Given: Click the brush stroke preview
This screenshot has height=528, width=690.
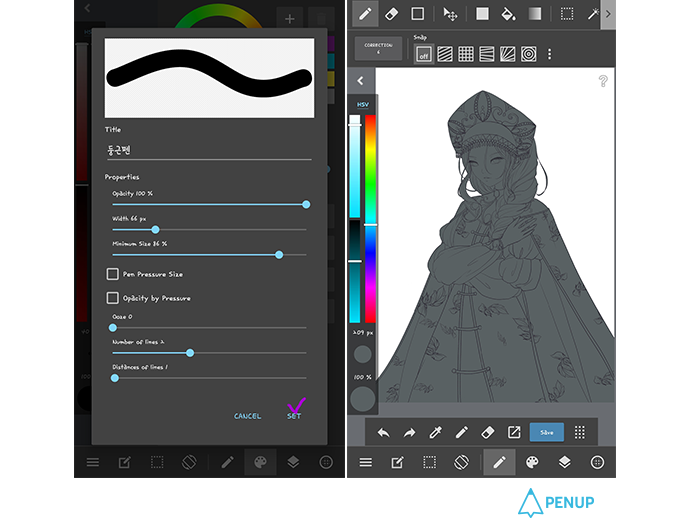Looking at the screenshot, I should [x=209, y=78].
